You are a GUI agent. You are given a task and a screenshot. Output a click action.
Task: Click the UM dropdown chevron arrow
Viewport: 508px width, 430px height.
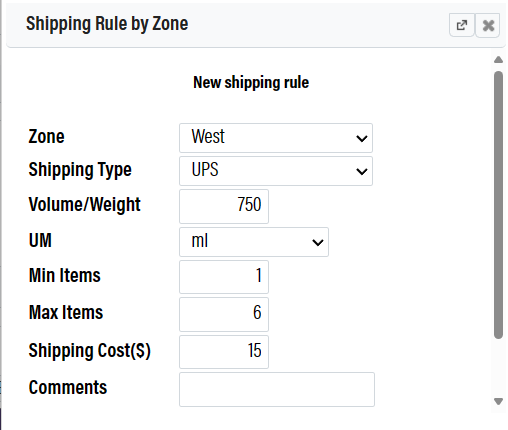click(x=318, y=242)
